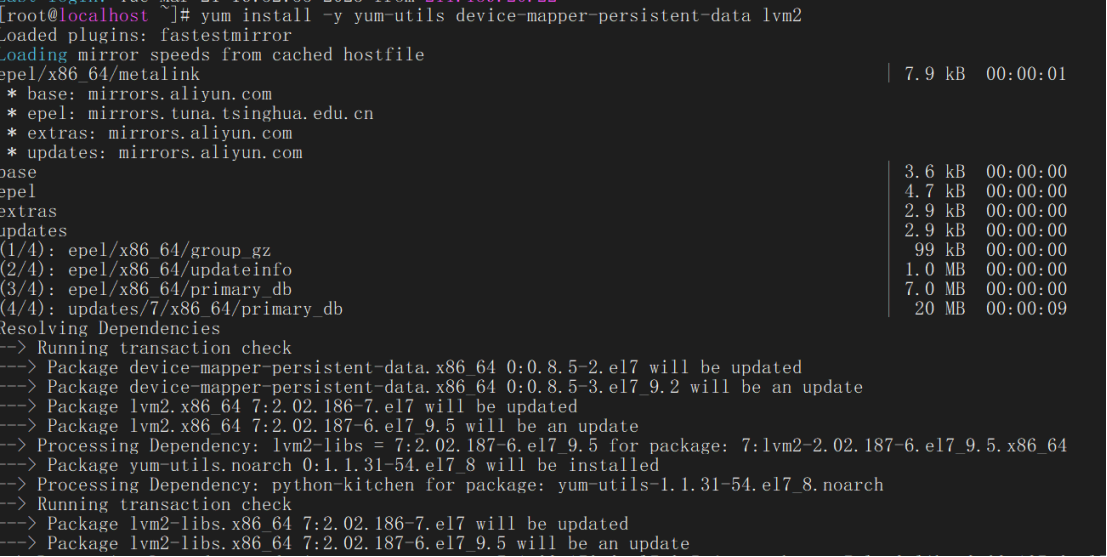
Task: Click the cyan 'Loading' word
Action: (34, 55)
